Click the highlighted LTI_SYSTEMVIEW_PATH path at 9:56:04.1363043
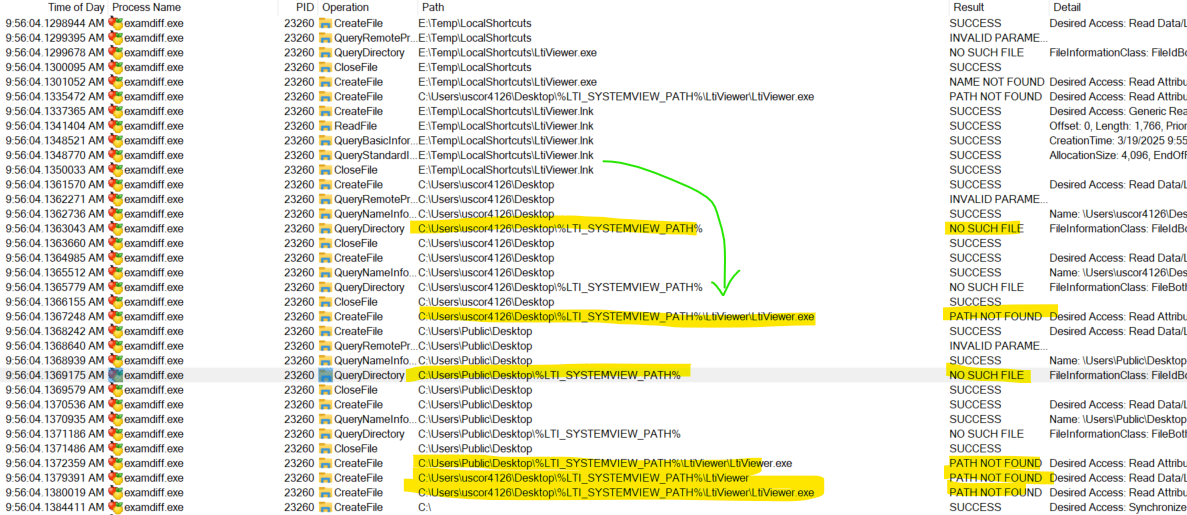This screenshot has width=1187, height=515. [x=560, y=229]
